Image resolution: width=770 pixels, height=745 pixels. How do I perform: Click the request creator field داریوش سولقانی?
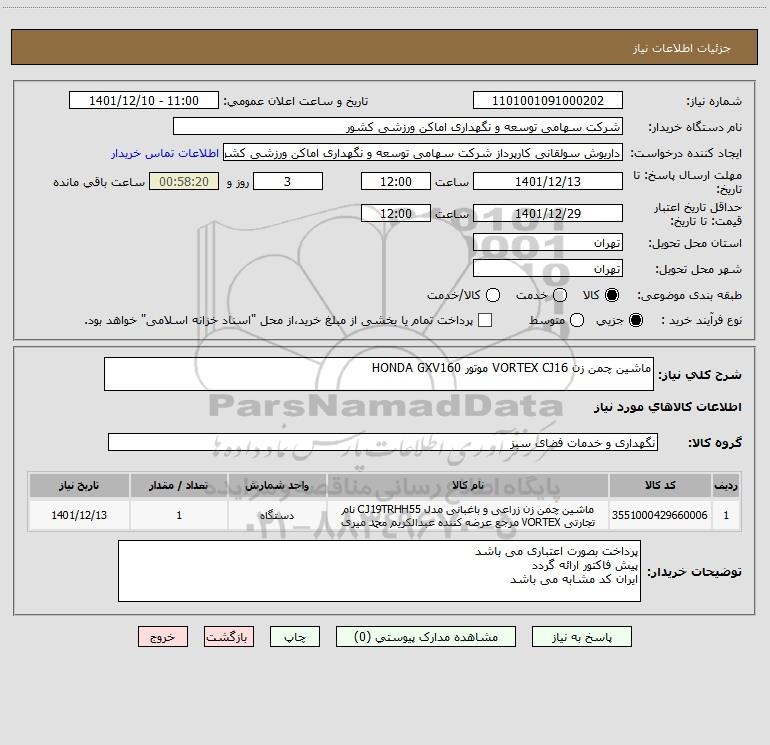coord(423,152)
